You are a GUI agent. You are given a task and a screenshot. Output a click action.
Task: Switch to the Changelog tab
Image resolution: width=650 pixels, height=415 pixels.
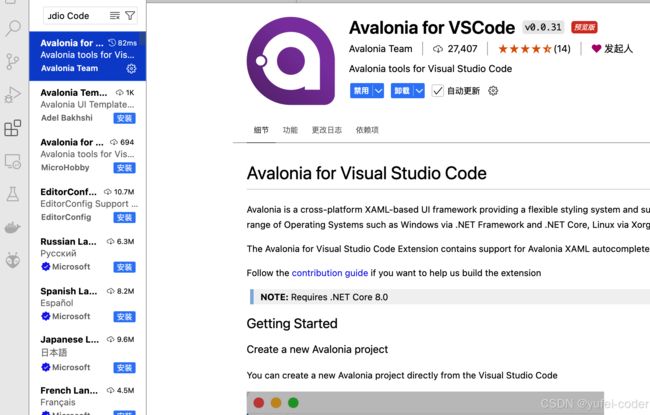pyautogui.click(x=327, y=130)
